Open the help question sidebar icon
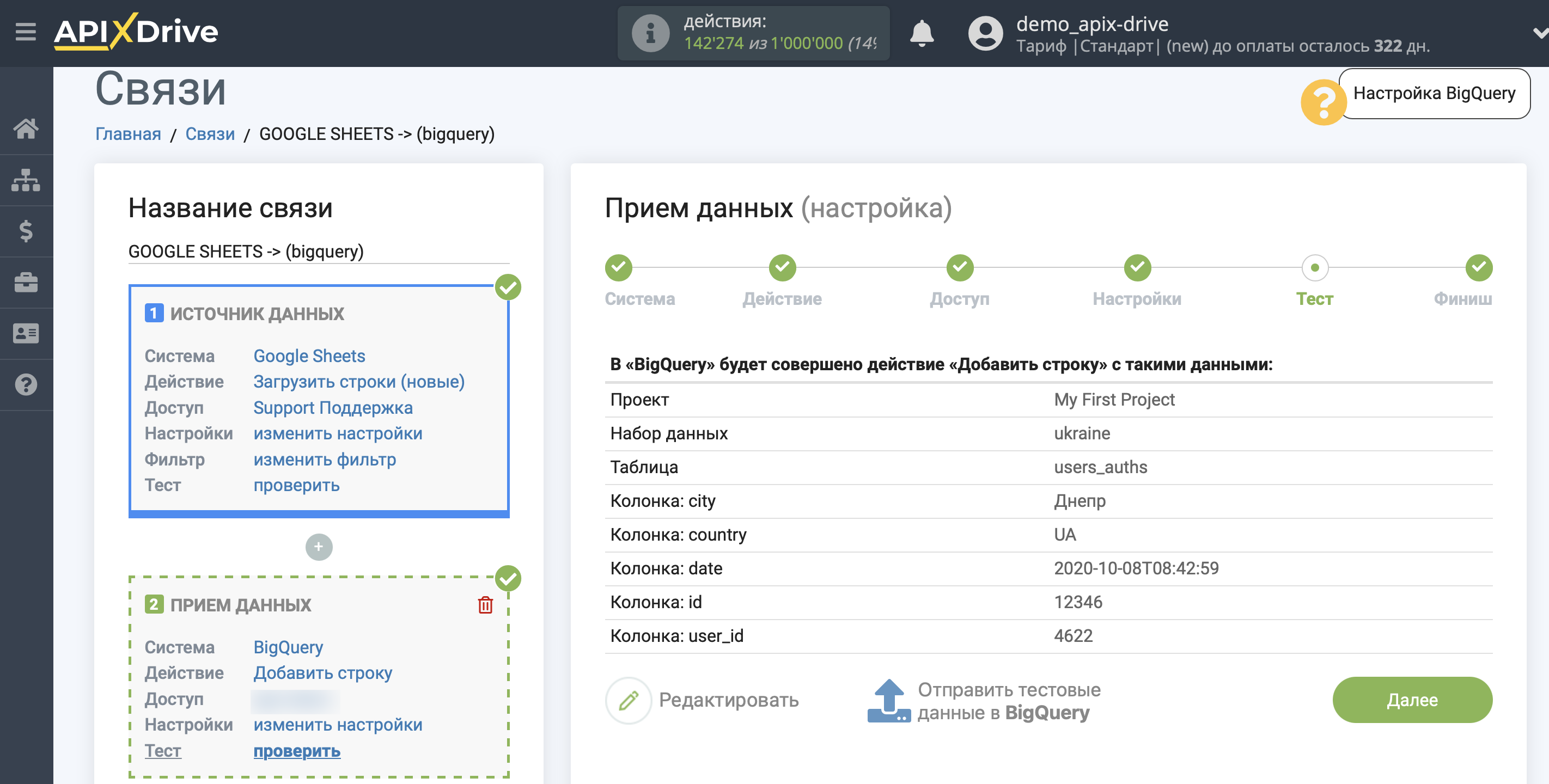The width and height of the screenshot is (1549, 784). [x=26, y=385]
